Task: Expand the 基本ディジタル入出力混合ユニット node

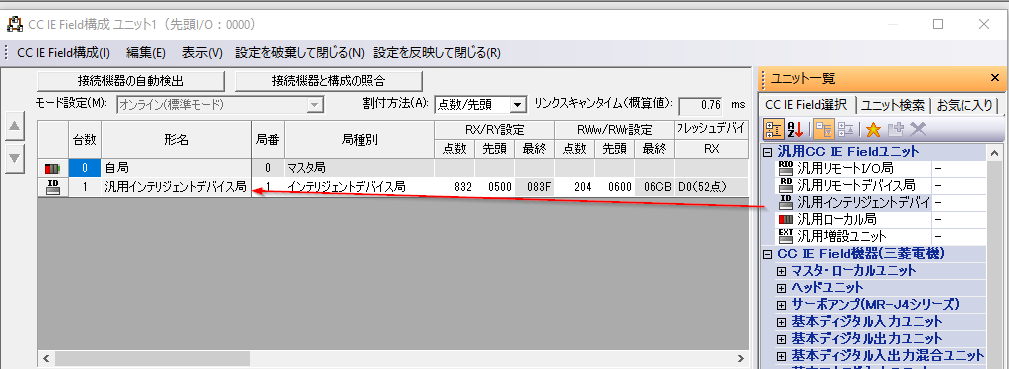Action: (x=781, y=355)
